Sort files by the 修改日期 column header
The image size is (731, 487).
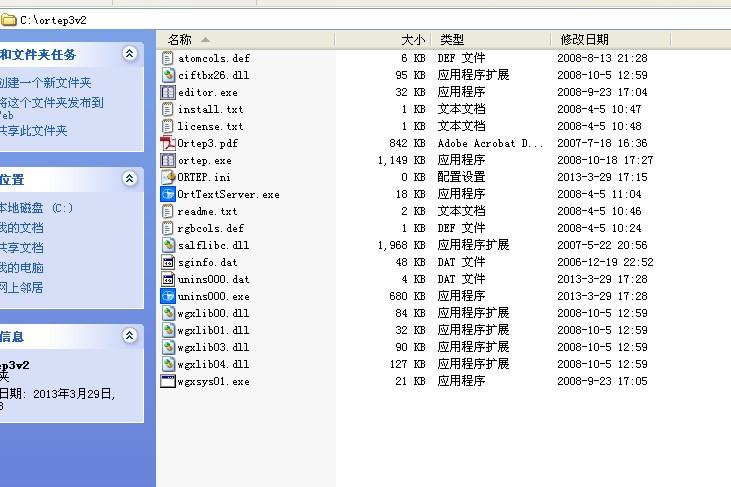tap(611, 40)
